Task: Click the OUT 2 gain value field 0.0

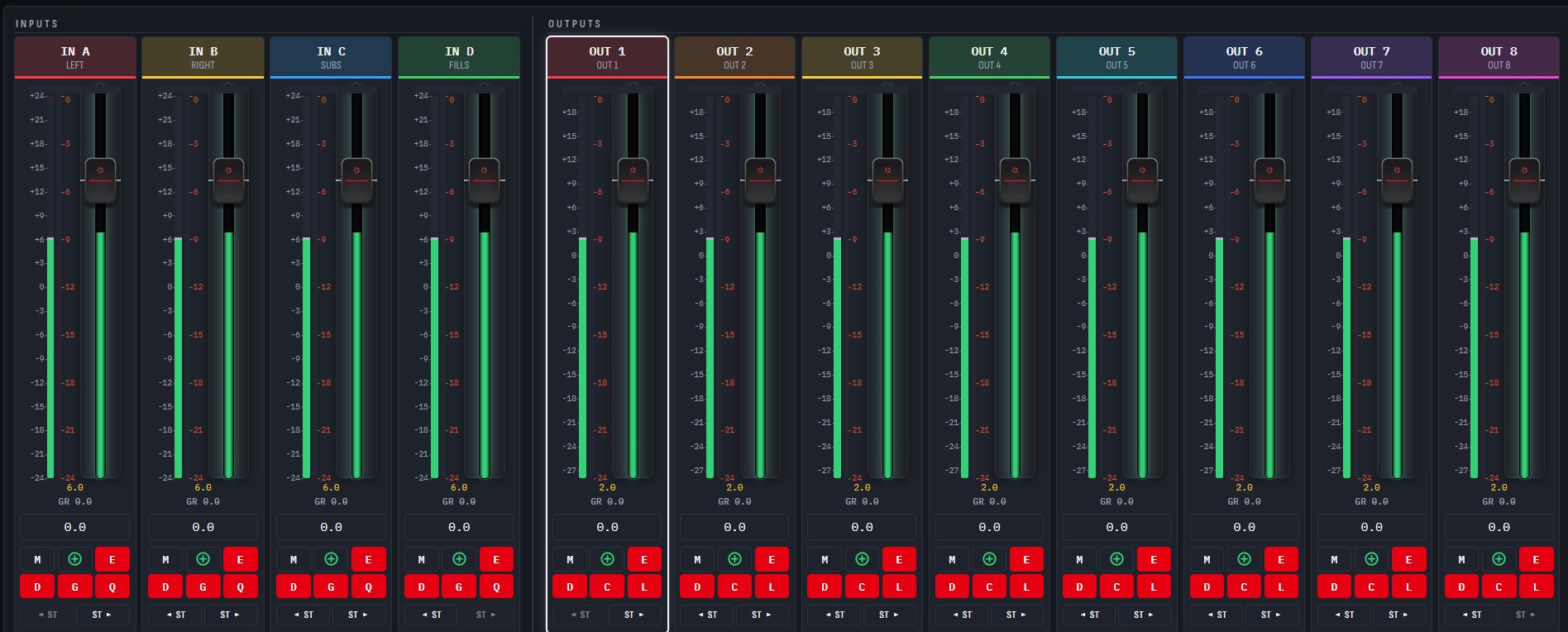Action: coord(734,527)
